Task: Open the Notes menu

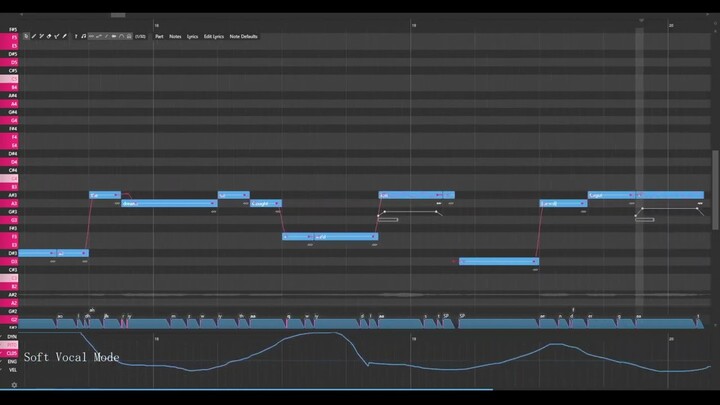Action: 175,36
